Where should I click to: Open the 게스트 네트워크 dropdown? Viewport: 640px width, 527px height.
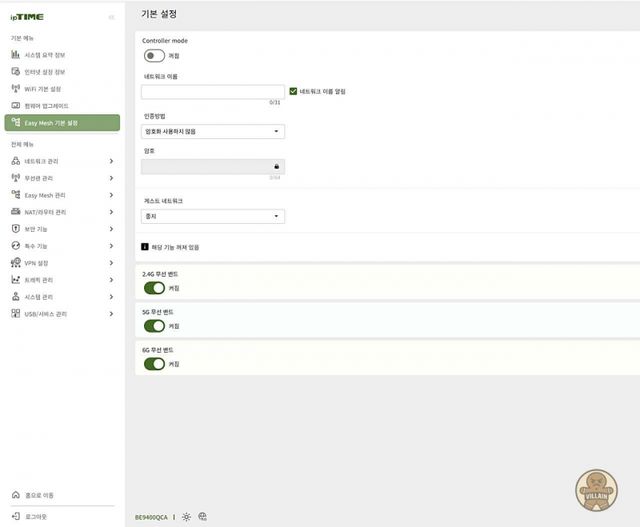[x=213, y=216]
